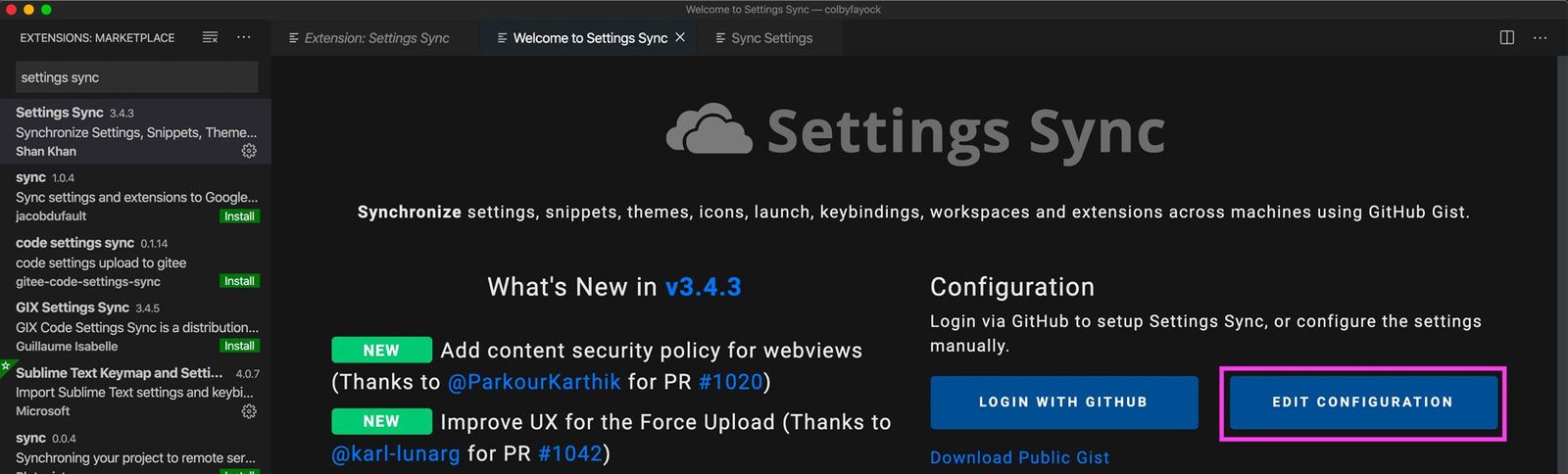The height and width of the screenshot is (474, 1568).
Task: Close the Welcome to Settings Sync tab
Action: click(x=680, y=37)
